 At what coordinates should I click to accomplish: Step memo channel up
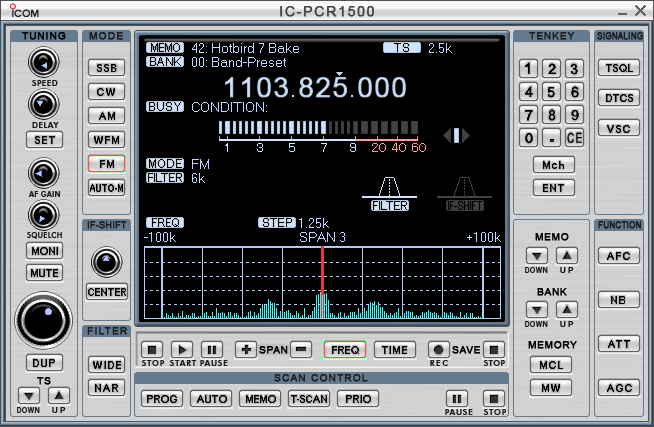[x=566, y=256]
